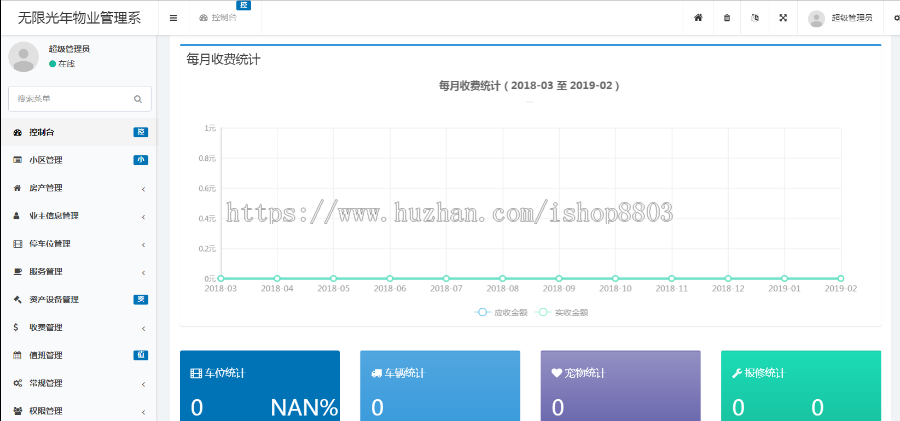This screenshot has width=900, height=421.
Task: Click the 超级管理员 name in the sidebar profile
Action: [x=69, y=49]
